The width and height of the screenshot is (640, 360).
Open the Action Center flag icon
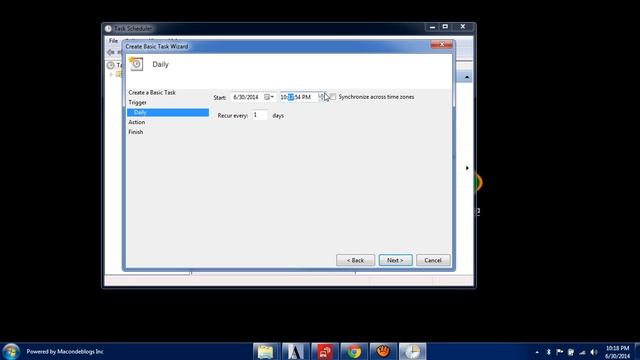tap(560, 352)
